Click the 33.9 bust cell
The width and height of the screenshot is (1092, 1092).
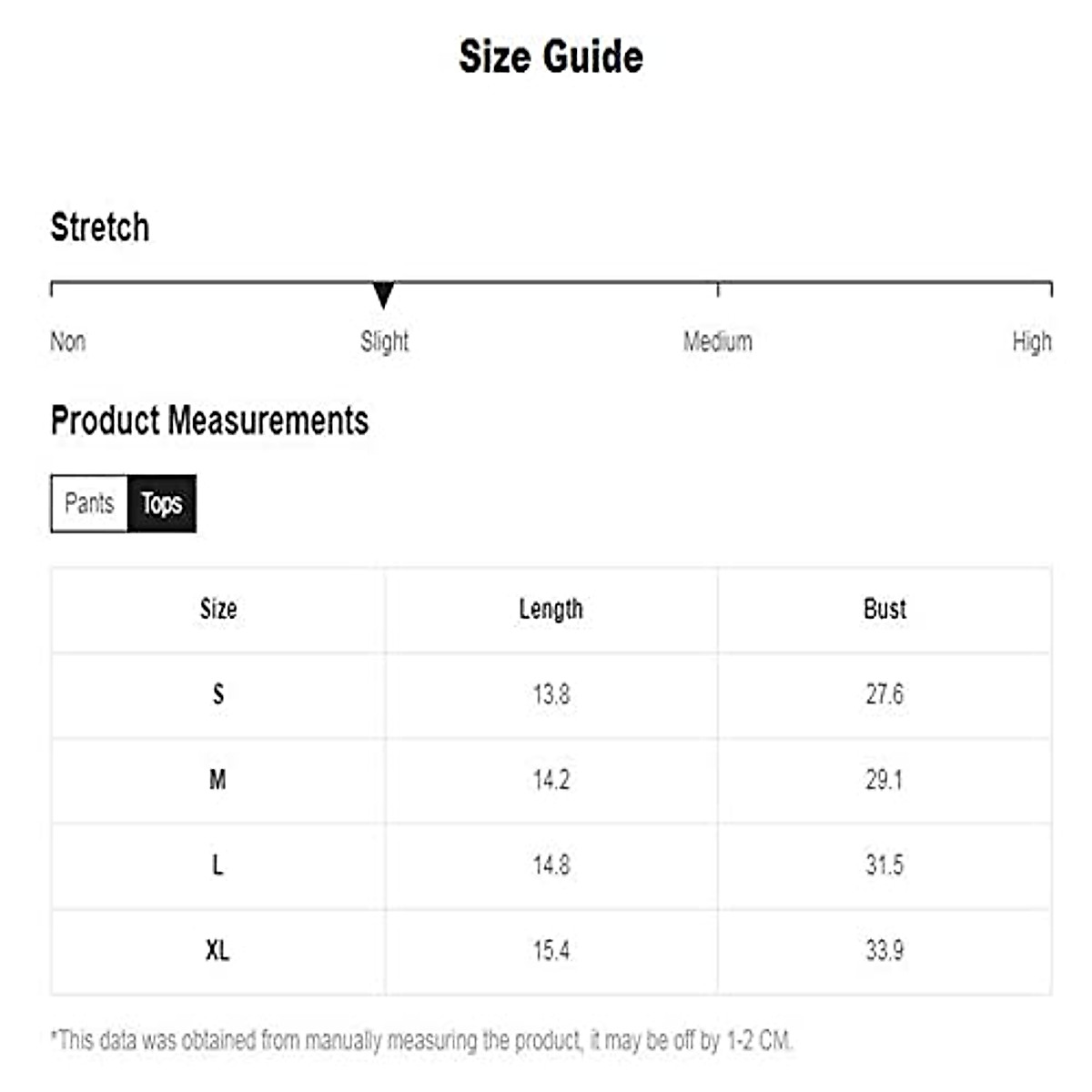[x=885, y=951]
